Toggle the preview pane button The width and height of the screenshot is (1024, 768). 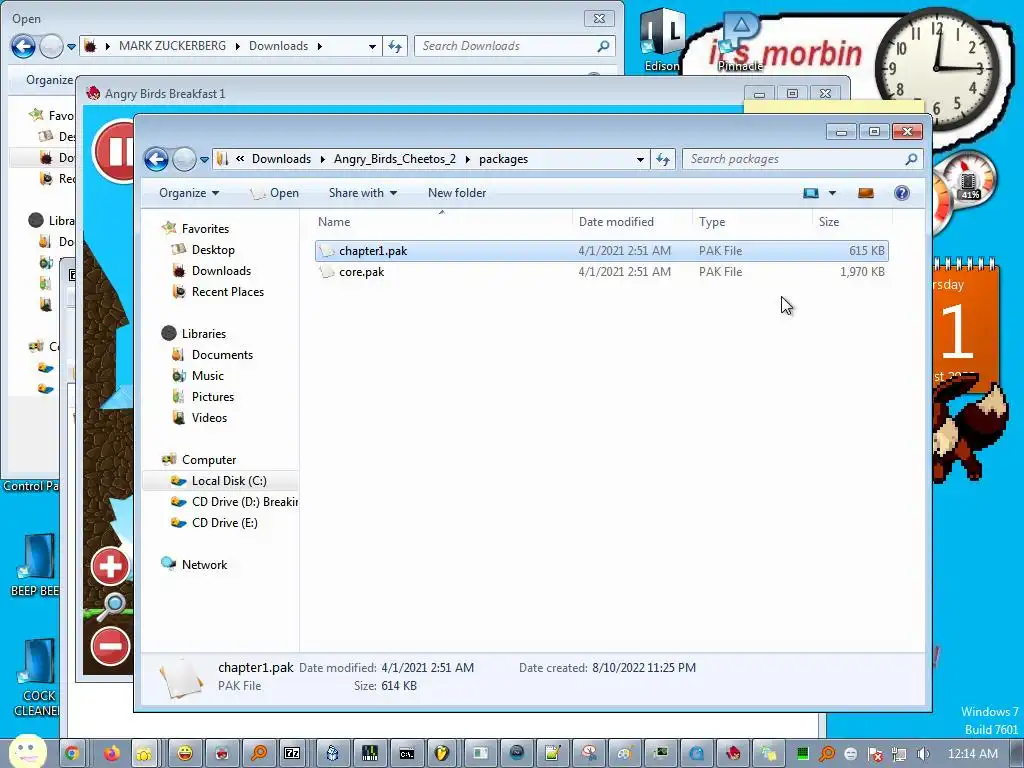tap(865, 193)
